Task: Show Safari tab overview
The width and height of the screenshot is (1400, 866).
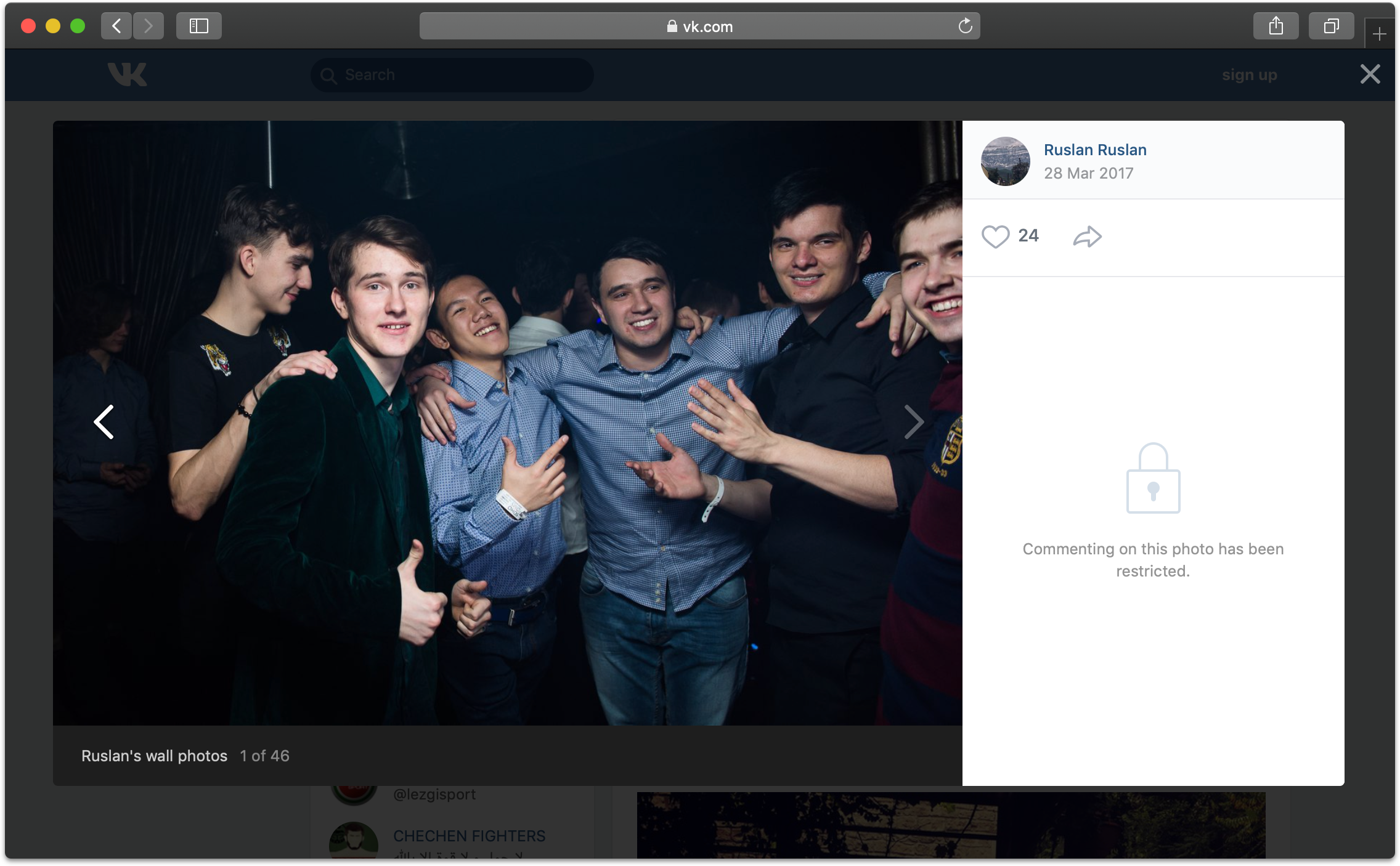Action: coord(1331,26)
